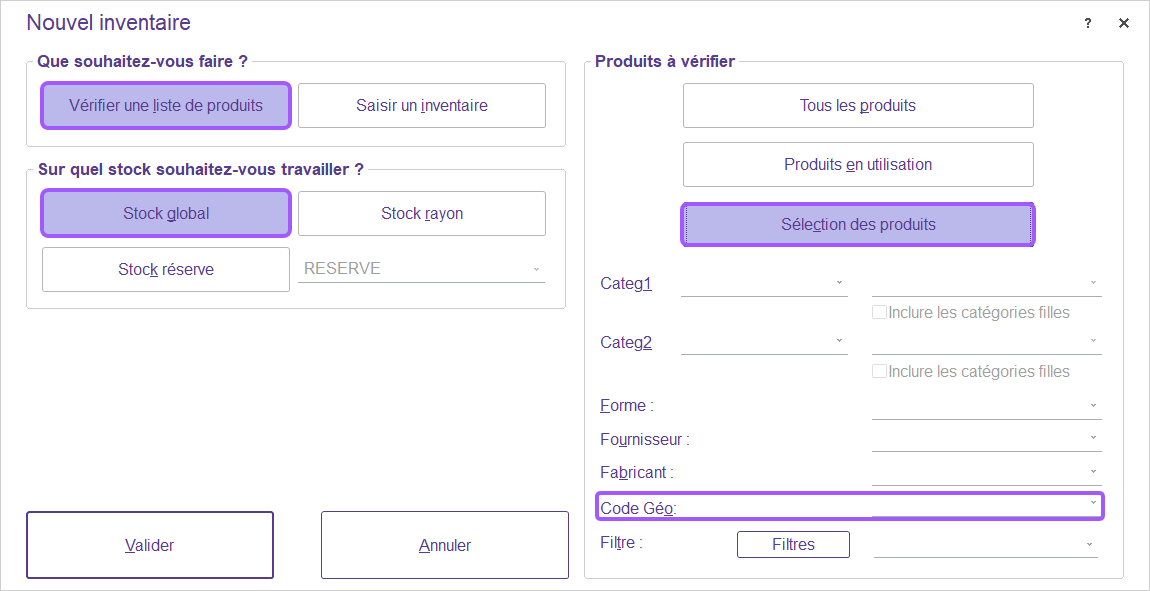Image resolution: width=1150 pixels, height=591 pixels.
Task: Select Vérifier une liste de produits
Action: pos(166,106)
